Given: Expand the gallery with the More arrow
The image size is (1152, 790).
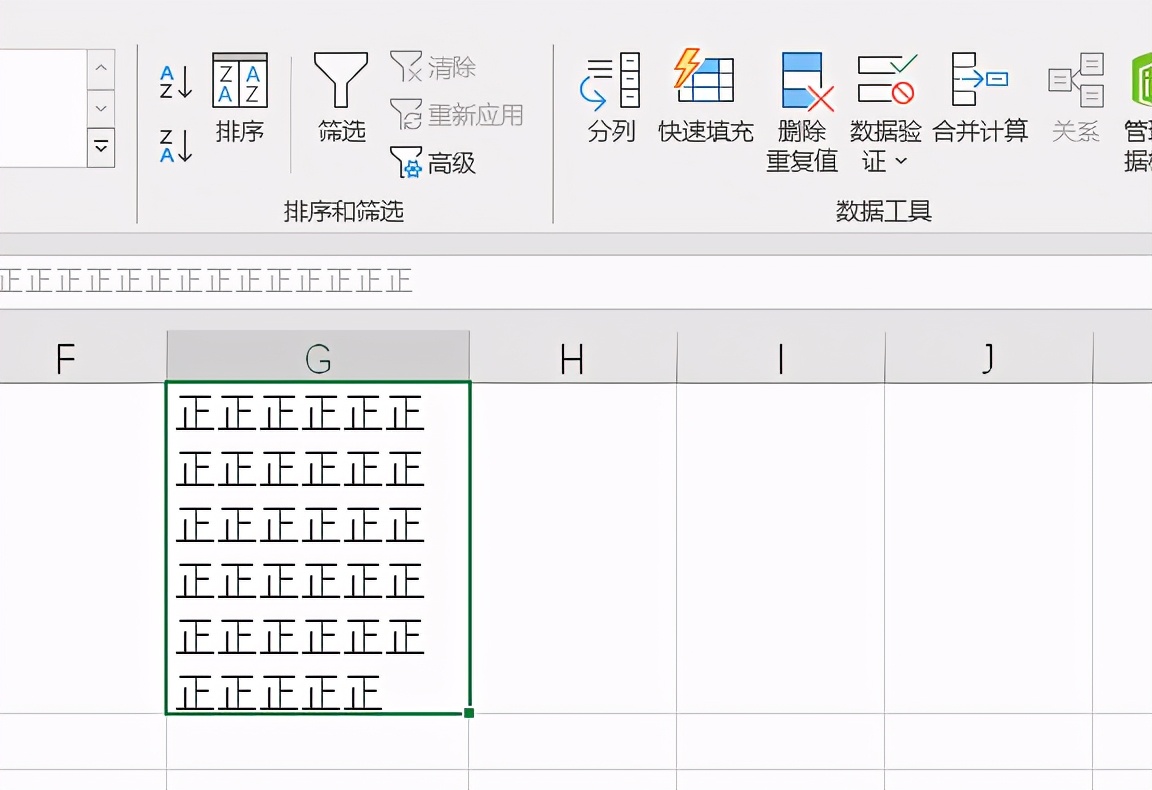Looking at the screenshot, I should tap(100, 148).
